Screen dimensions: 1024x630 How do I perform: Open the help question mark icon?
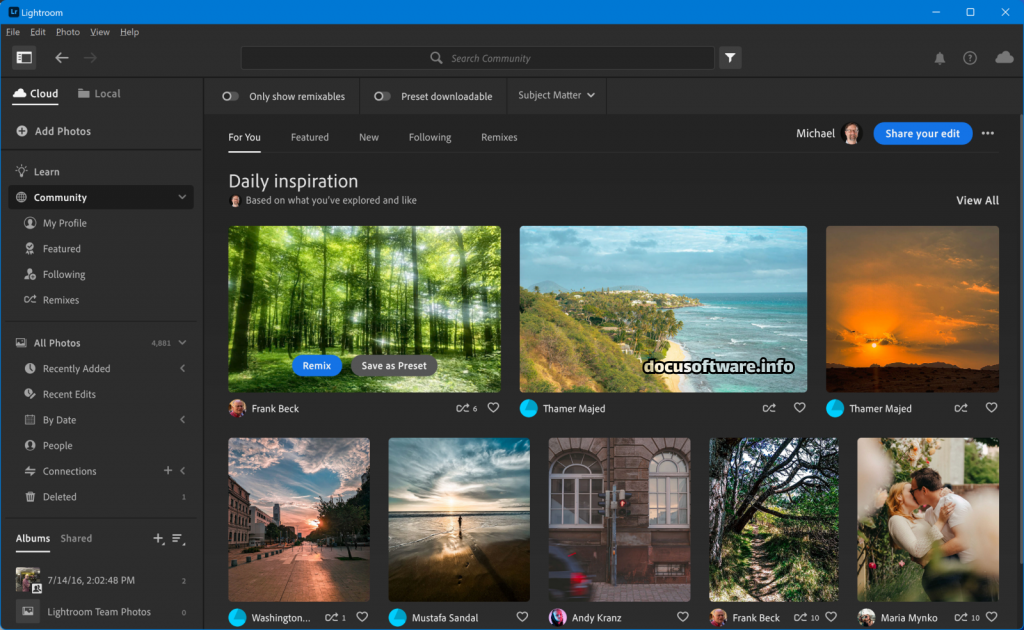coord(970,58)
